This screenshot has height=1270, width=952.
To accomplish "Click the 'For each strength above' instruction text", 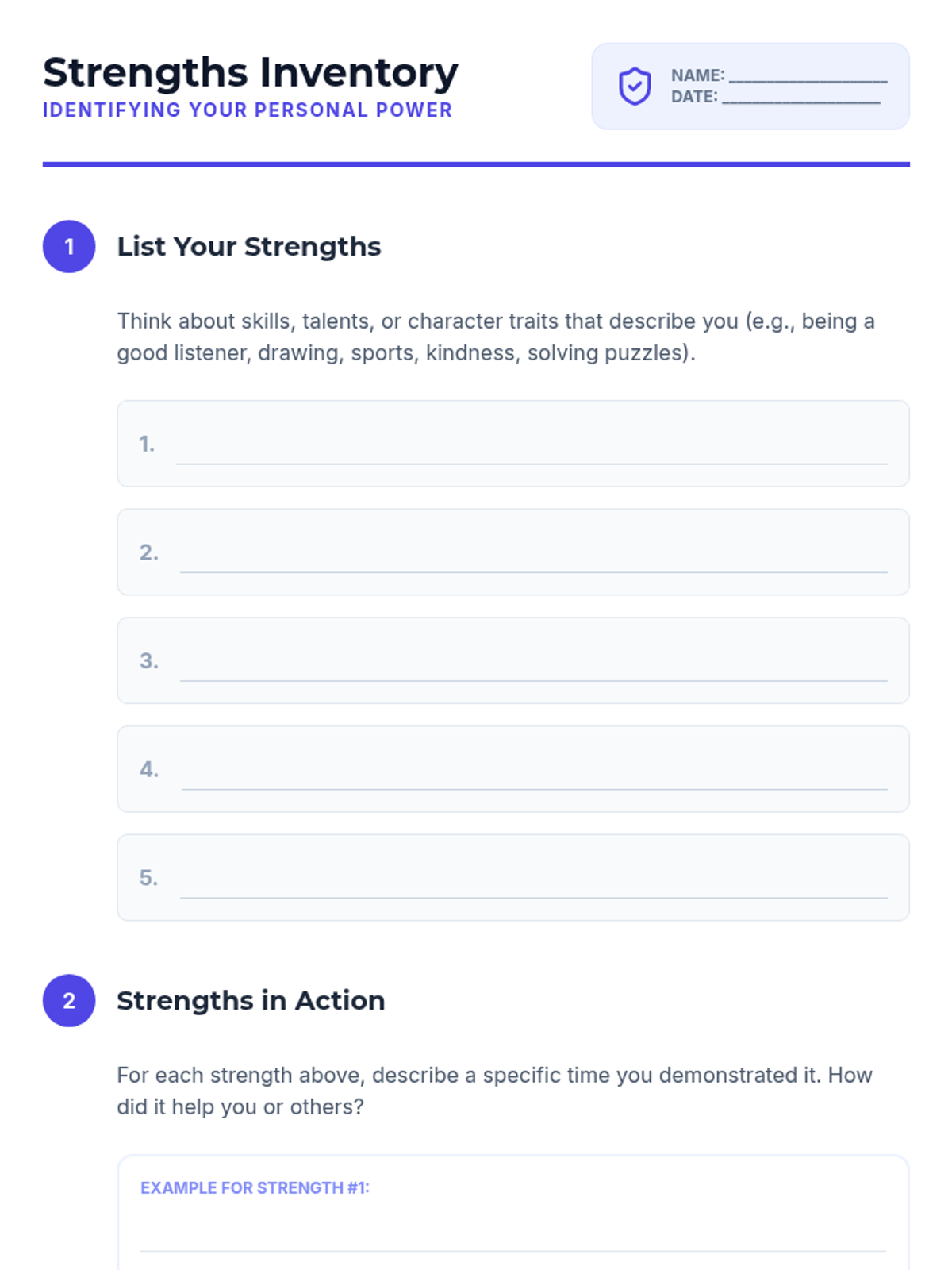I will (494, 1091).
